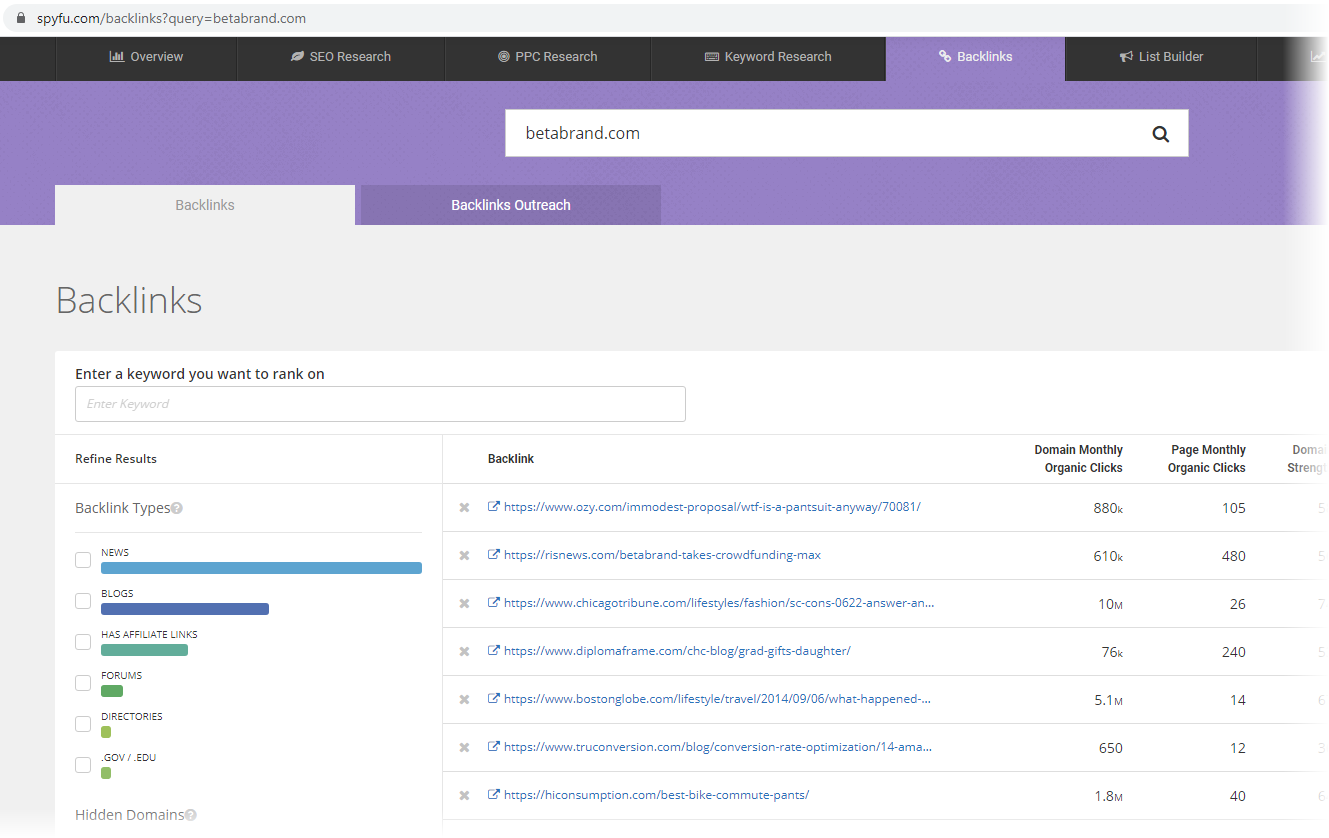The height and width of the screenshot is (838, 1329).
Task: Remove the ozy.com backlink row
Action: tap(464, 508)
